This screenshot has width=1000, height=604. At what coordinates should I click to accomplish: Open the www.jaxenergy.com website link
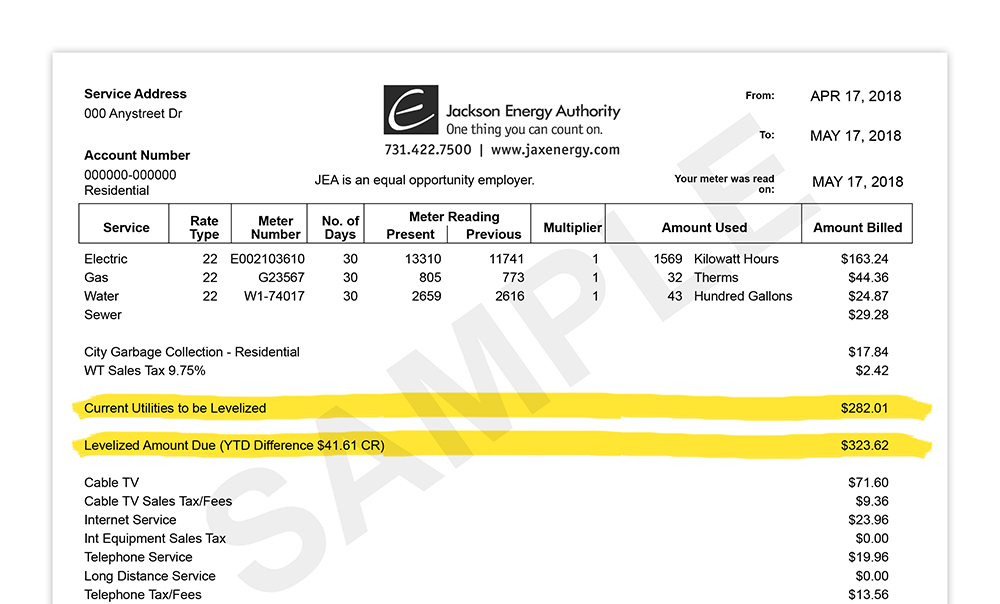pos(555,150)
